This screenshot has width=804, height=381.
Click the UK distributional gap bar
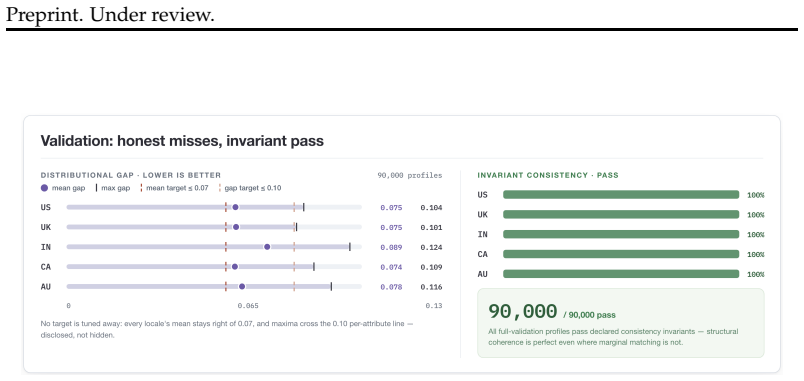click(x=214, y=227)
